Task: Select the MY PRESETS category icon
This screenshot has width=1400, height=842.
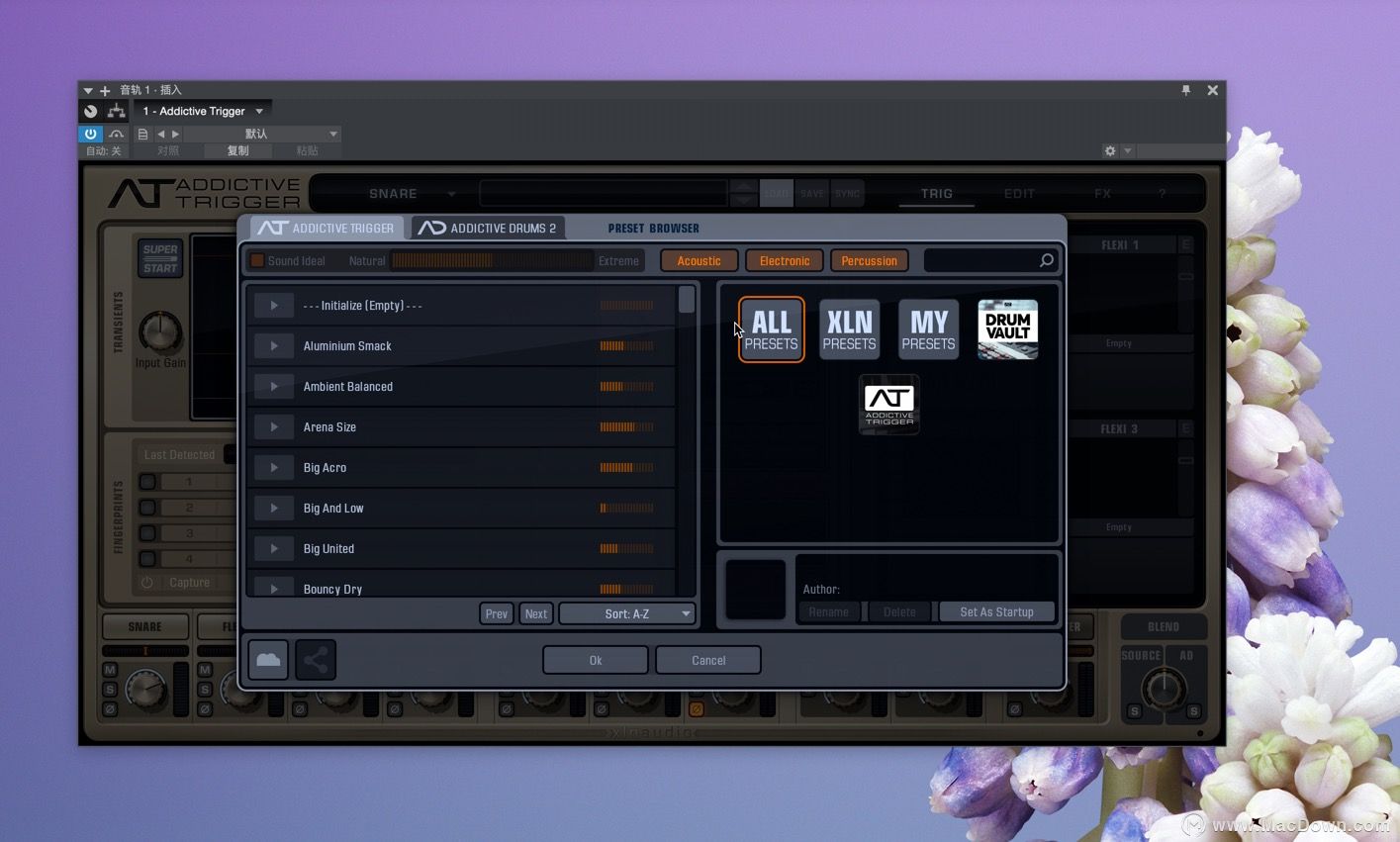Action: tap(928, 329)
